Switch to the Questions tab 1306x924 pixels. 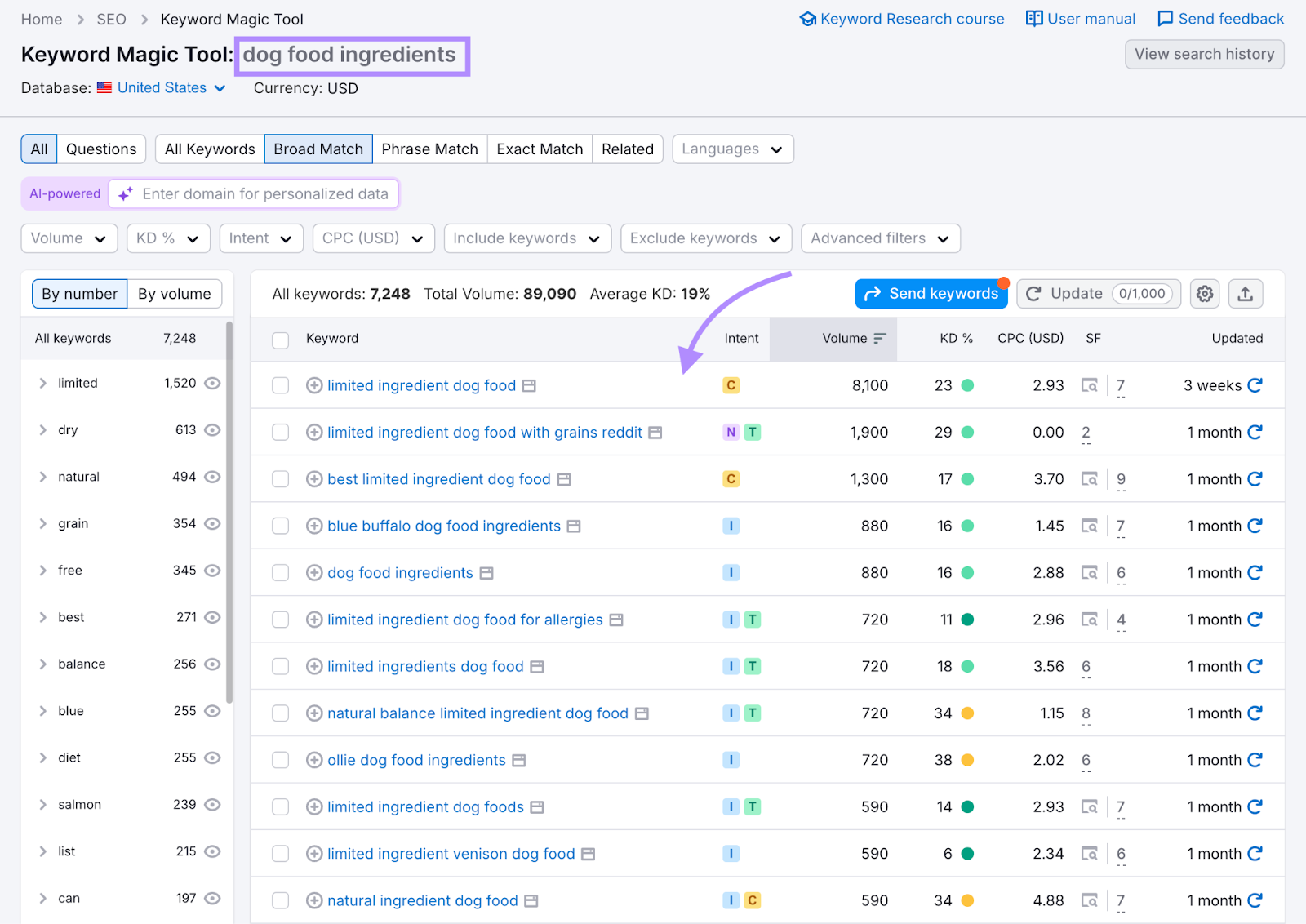(101, 149)
